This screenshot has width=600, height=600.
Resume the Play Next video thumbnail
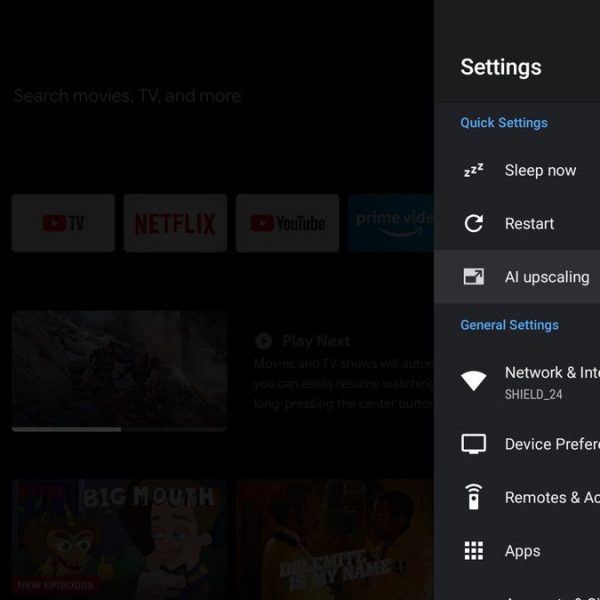(119, 367)
